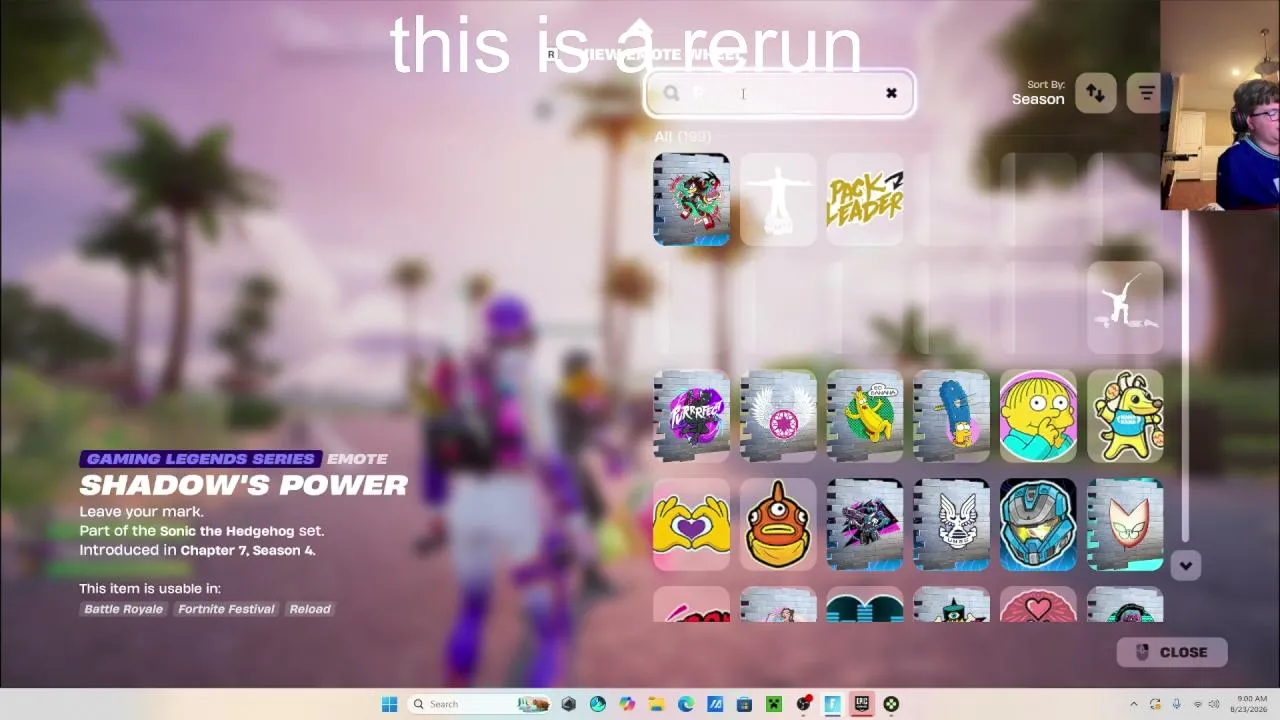Select the Marge Simpson spray
The height and width of the screenshot is (720, 1280).
point(951,416)
